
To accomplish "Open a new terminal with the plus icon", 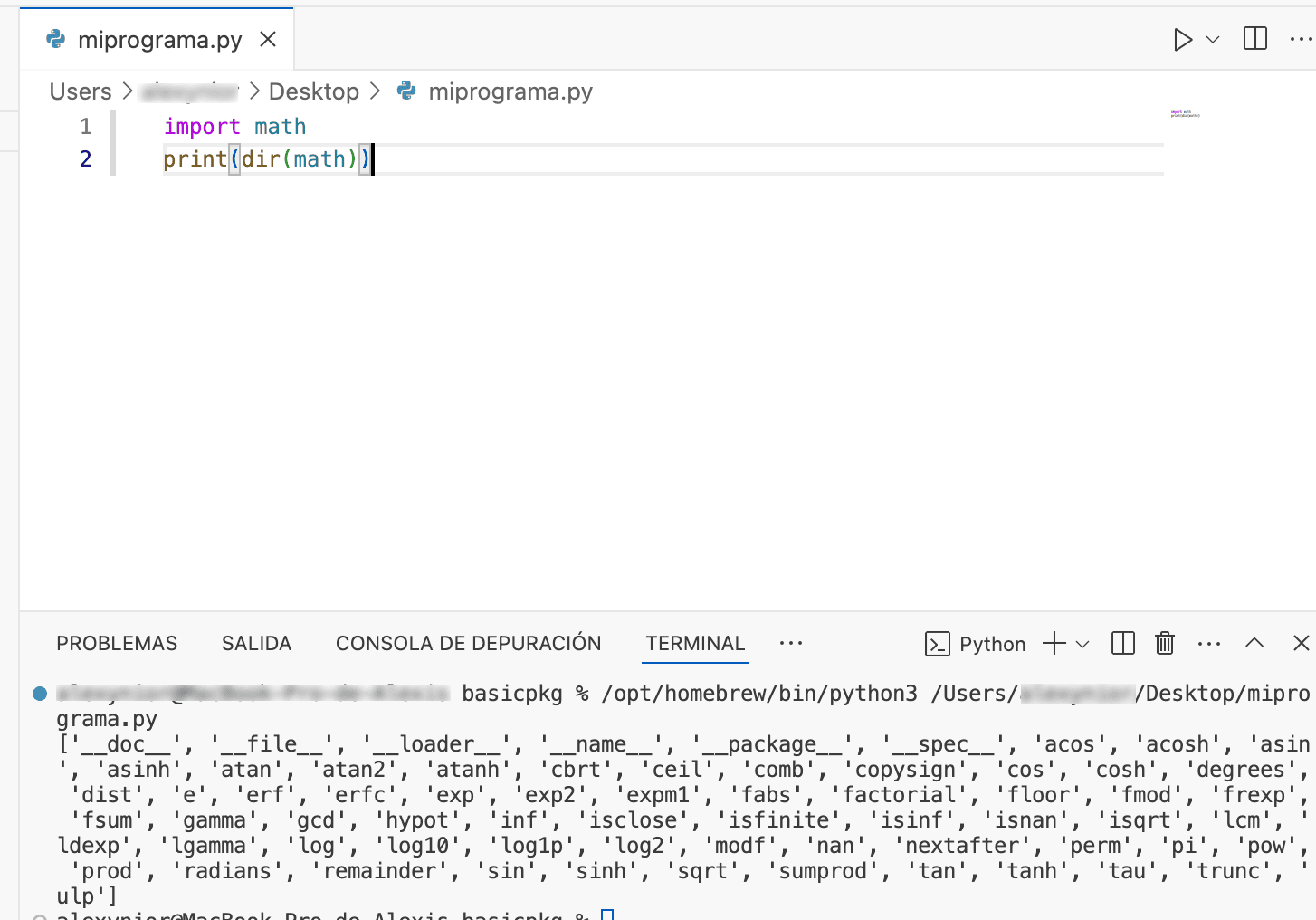I will pyautogui.click(x=1052, y=643).
